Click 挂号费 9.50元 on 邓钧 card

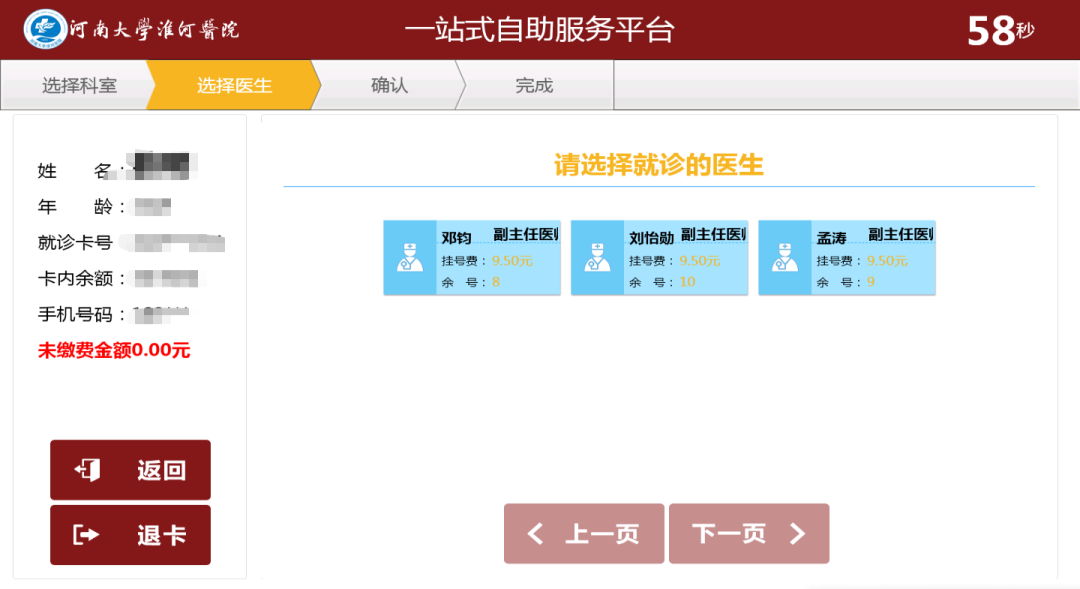pos(487,260)
